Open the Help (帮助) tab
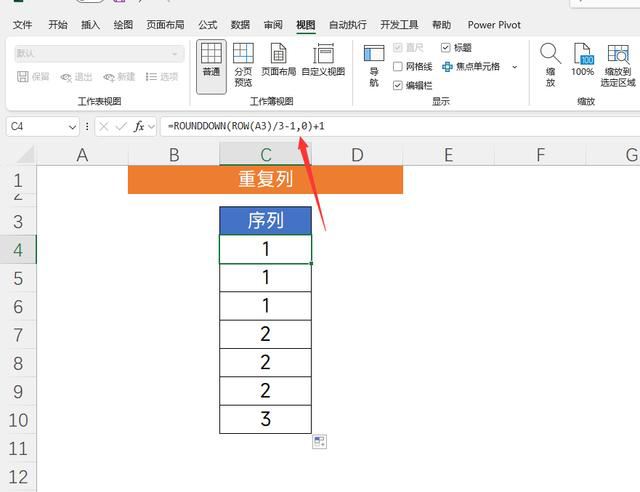Image resolution: width=640 pixels, height=492 pixels. click(x=442, y=25)
